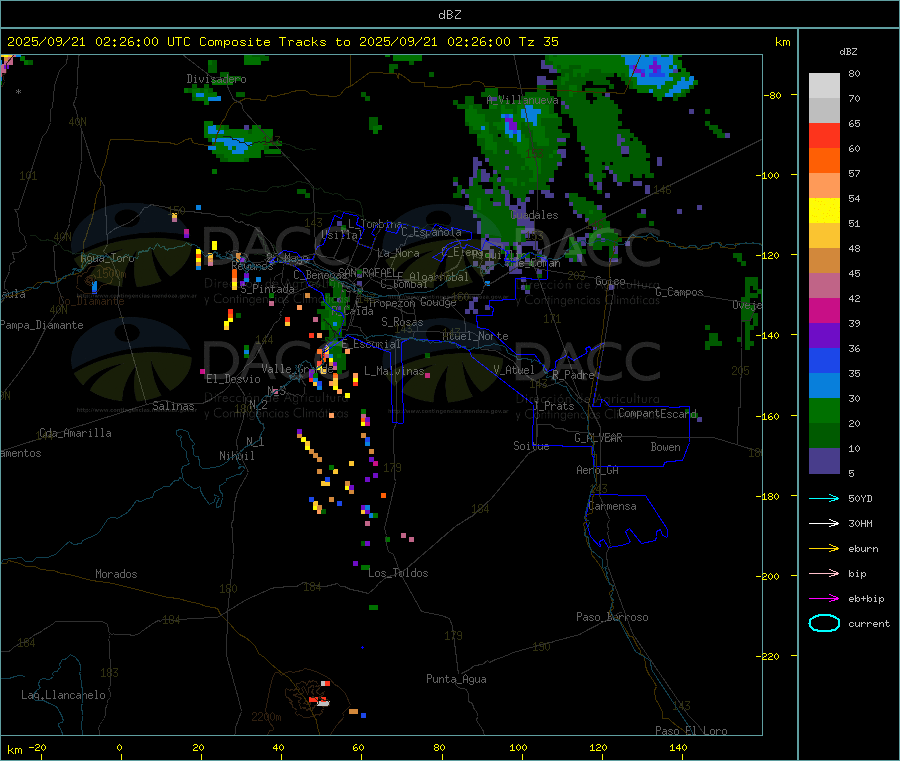Click the 'Tz 35' value in header
The image size is (900, 761).
coord(538,41)
